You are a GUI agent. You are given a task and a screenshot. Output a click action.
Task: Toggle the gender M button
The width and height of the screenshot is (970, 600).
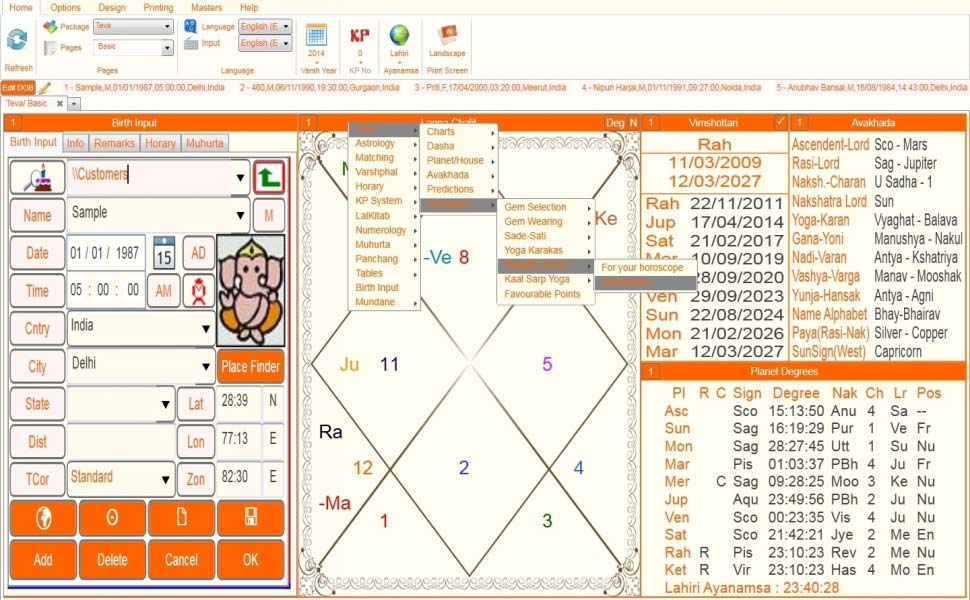(x=269, y=215)
